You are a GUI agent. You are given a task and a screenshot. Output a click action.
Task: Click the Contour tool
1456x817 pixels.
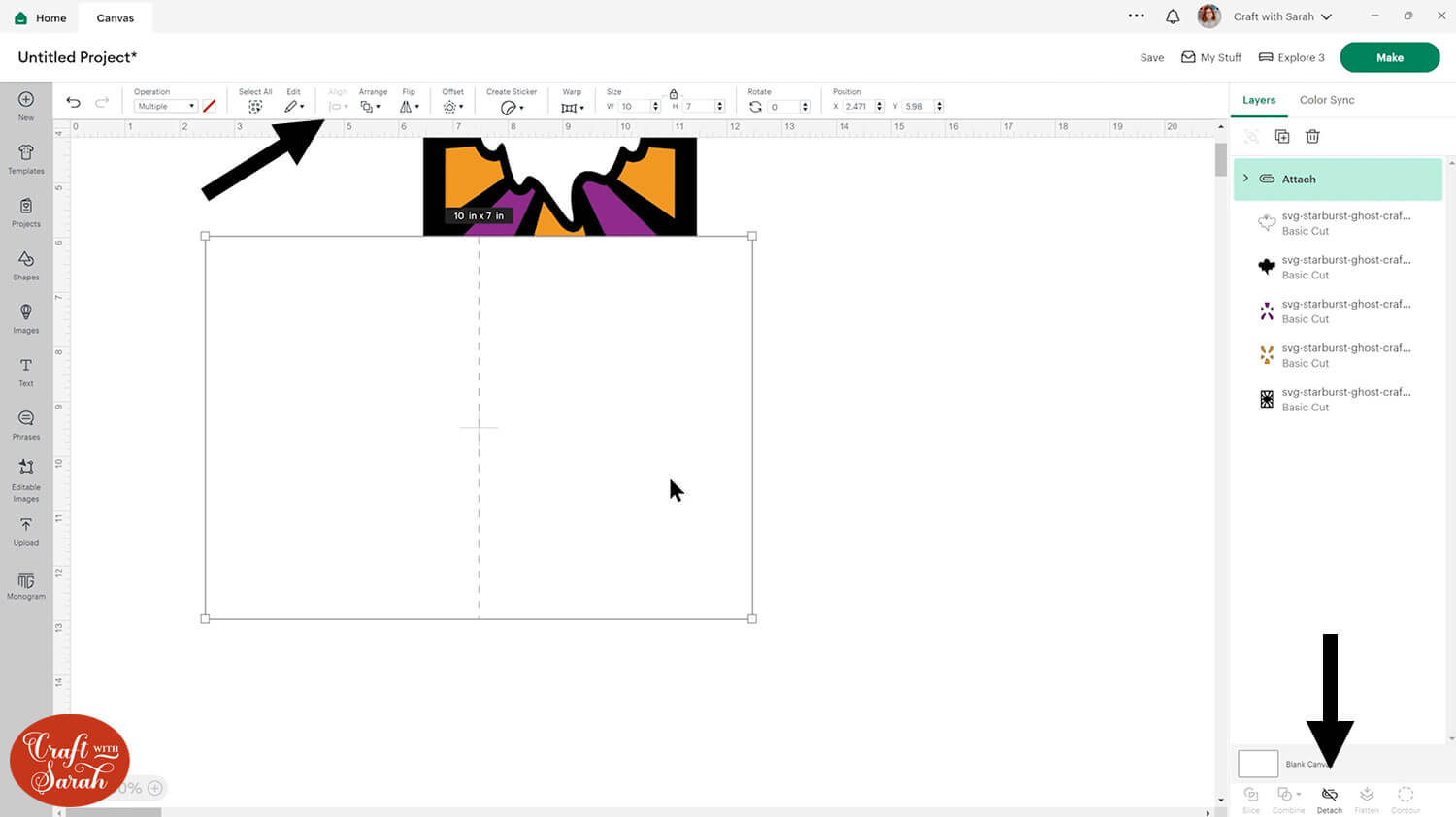point(1406,799)
